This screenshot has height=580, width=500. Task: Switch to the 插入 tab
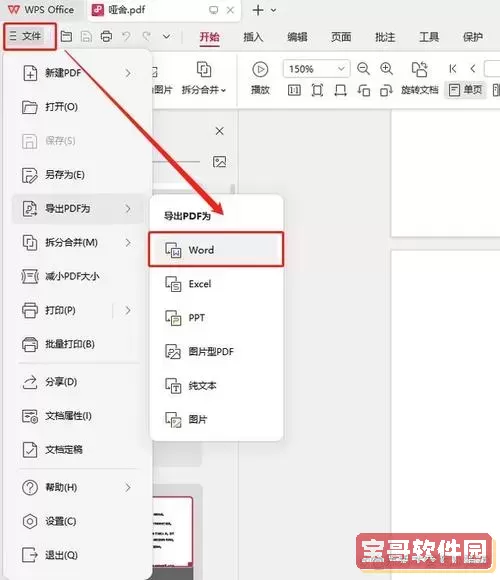[x=253, y=37]
